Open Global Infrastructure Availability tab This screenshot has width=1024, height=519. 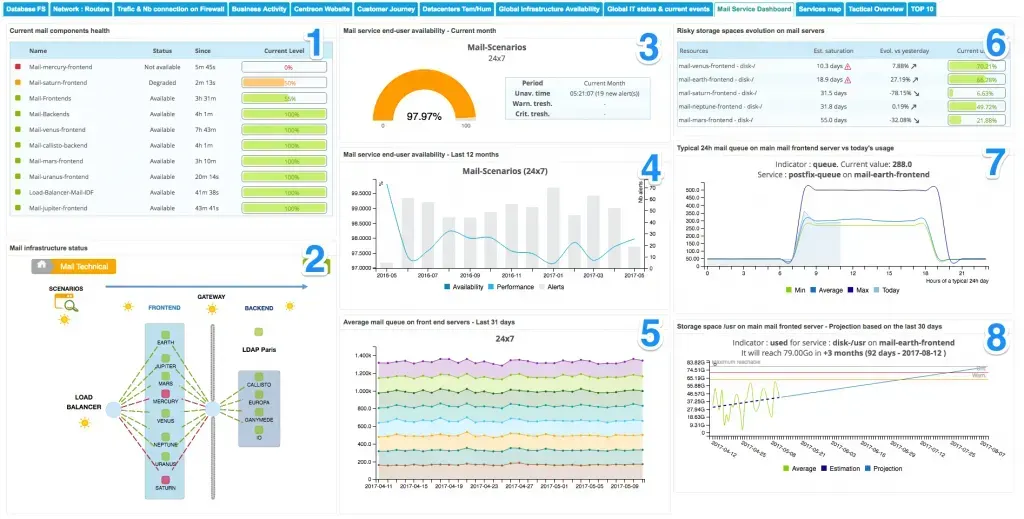549,9
